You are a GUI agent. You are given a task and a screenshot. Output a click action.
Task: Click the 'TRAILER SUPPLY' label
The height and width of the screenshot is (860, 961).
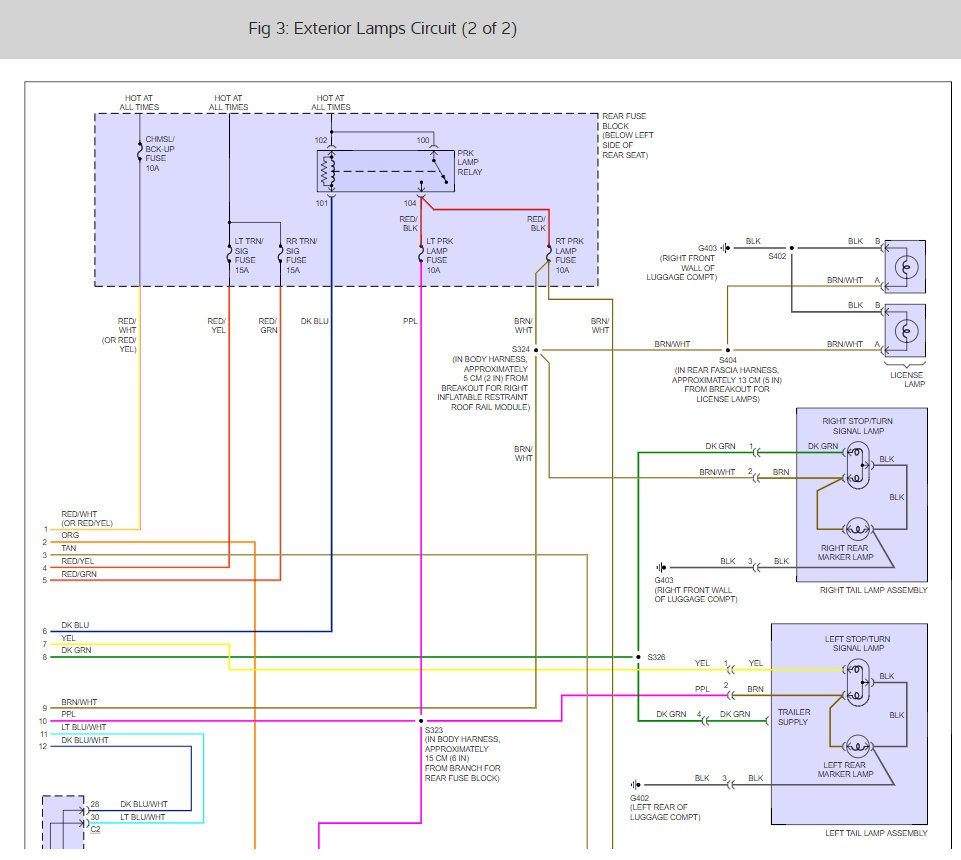click(794, 717)
